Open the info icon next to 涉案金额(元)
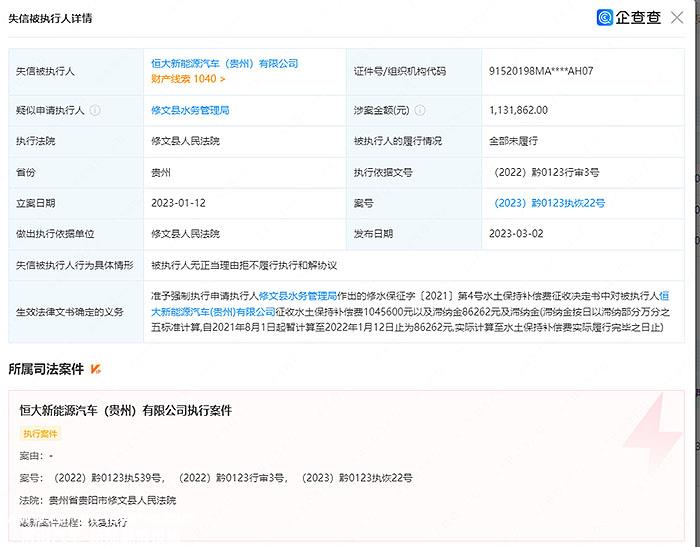Viewport: 700px width, 547px height. (x=420, y=110)
